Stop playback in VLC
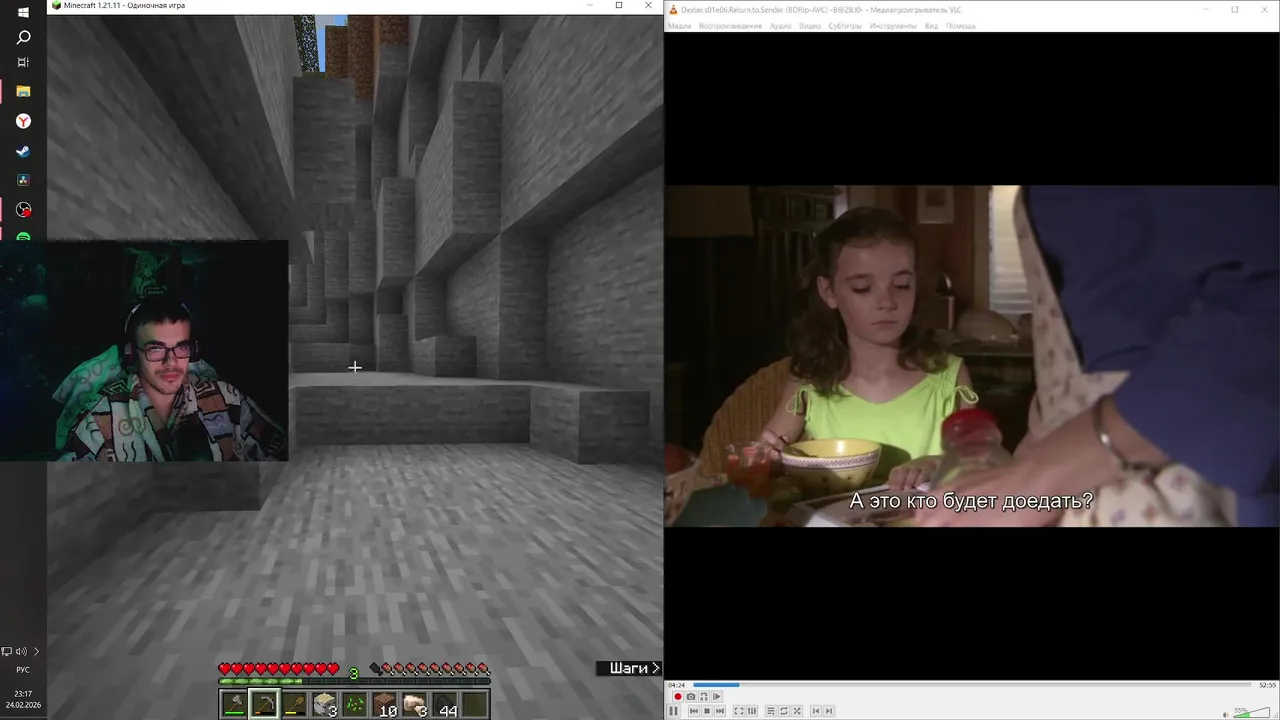1280x720 pixels. click(707, 711)
